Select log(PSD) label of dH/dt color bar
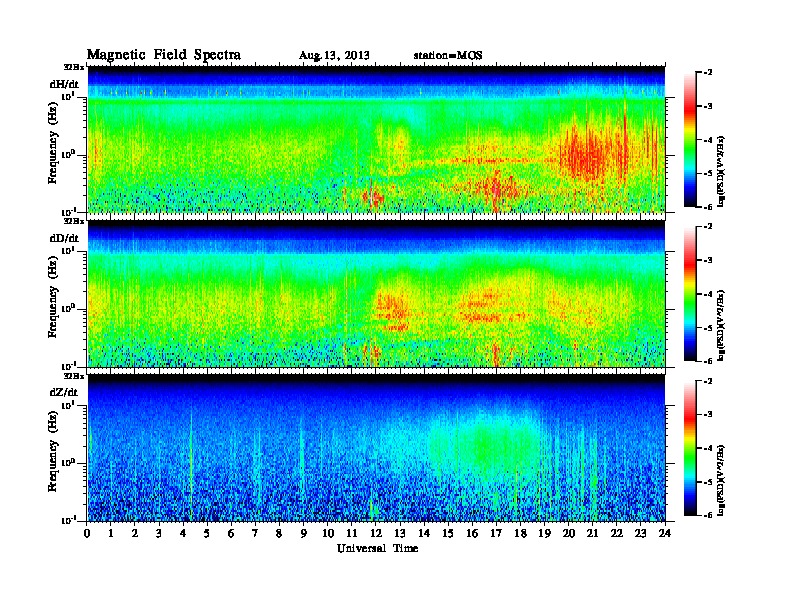This screenshot has width=792, height=612. [x=721, y=171]
